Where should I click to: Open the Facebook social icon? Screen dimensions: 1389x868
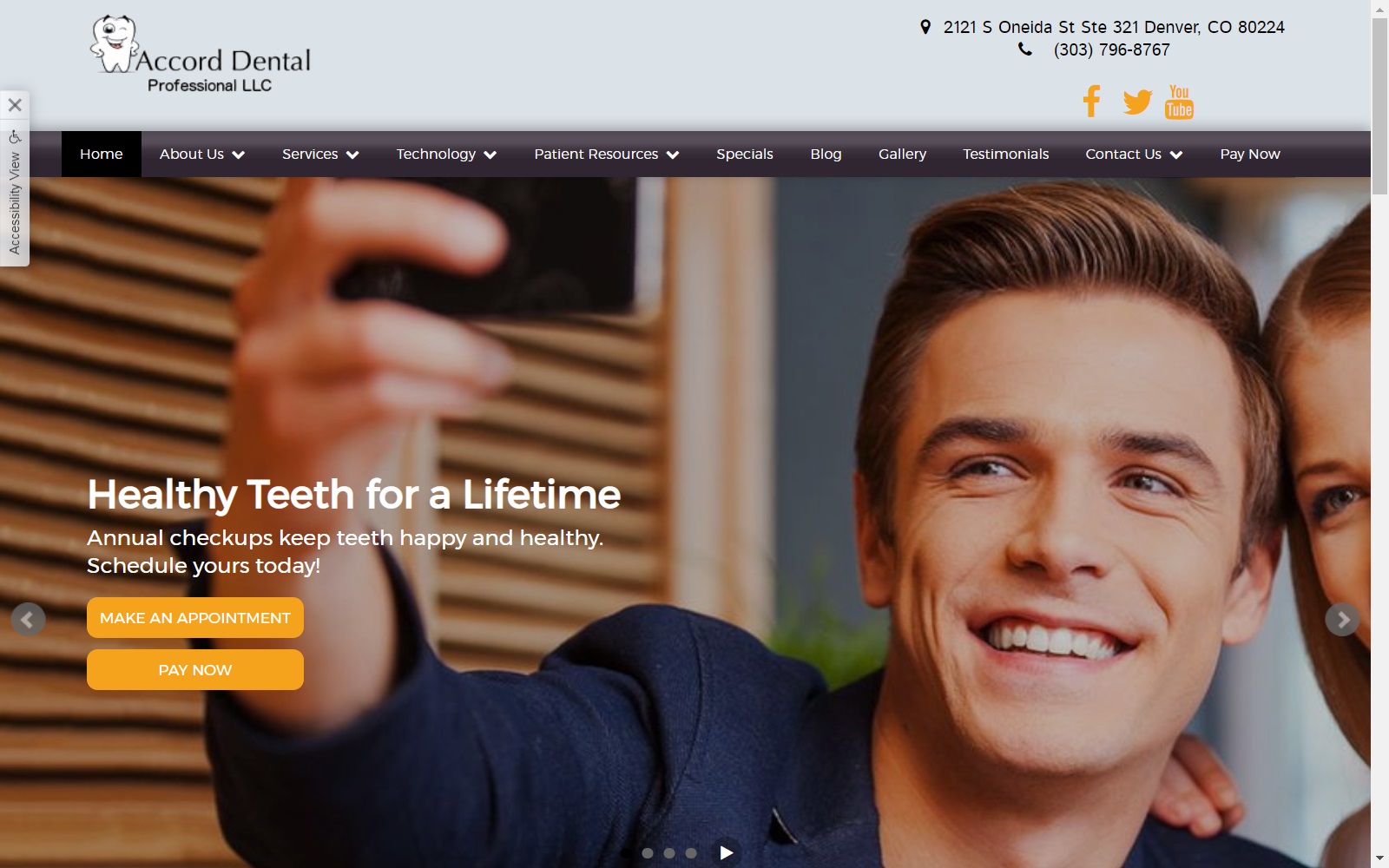pos(1091,102)
